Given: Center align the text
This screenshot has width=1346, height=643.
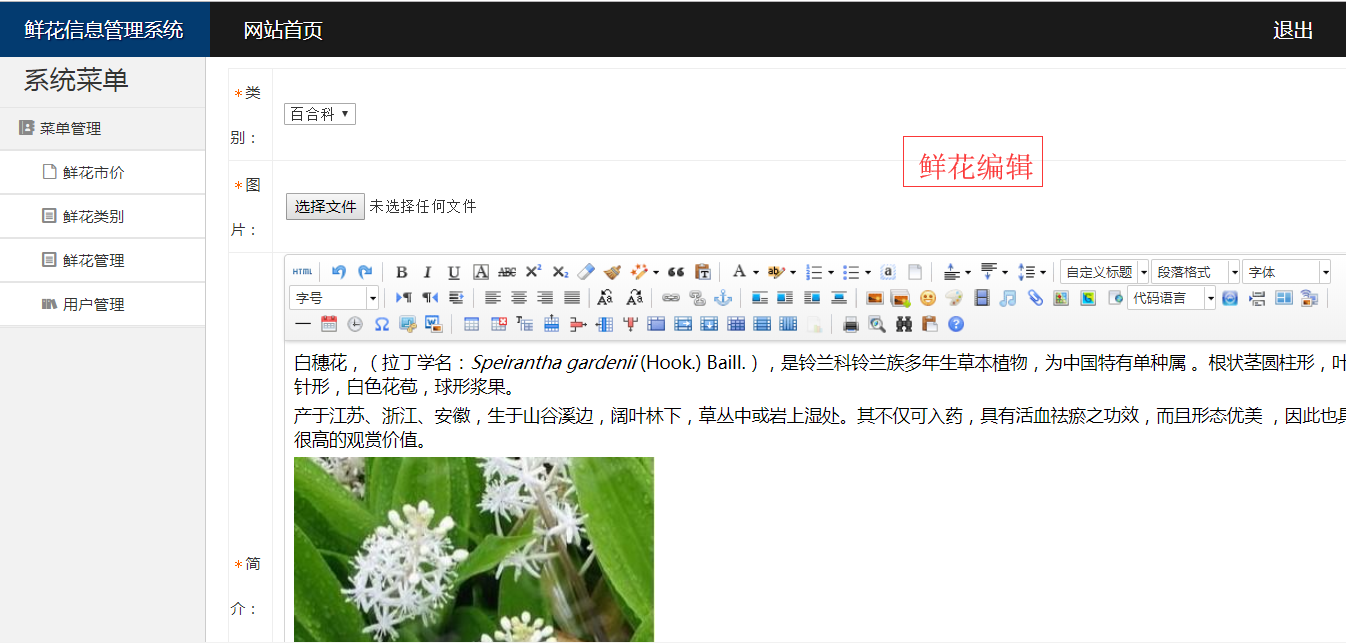Looking at the screenshot, I should (519, 297).
